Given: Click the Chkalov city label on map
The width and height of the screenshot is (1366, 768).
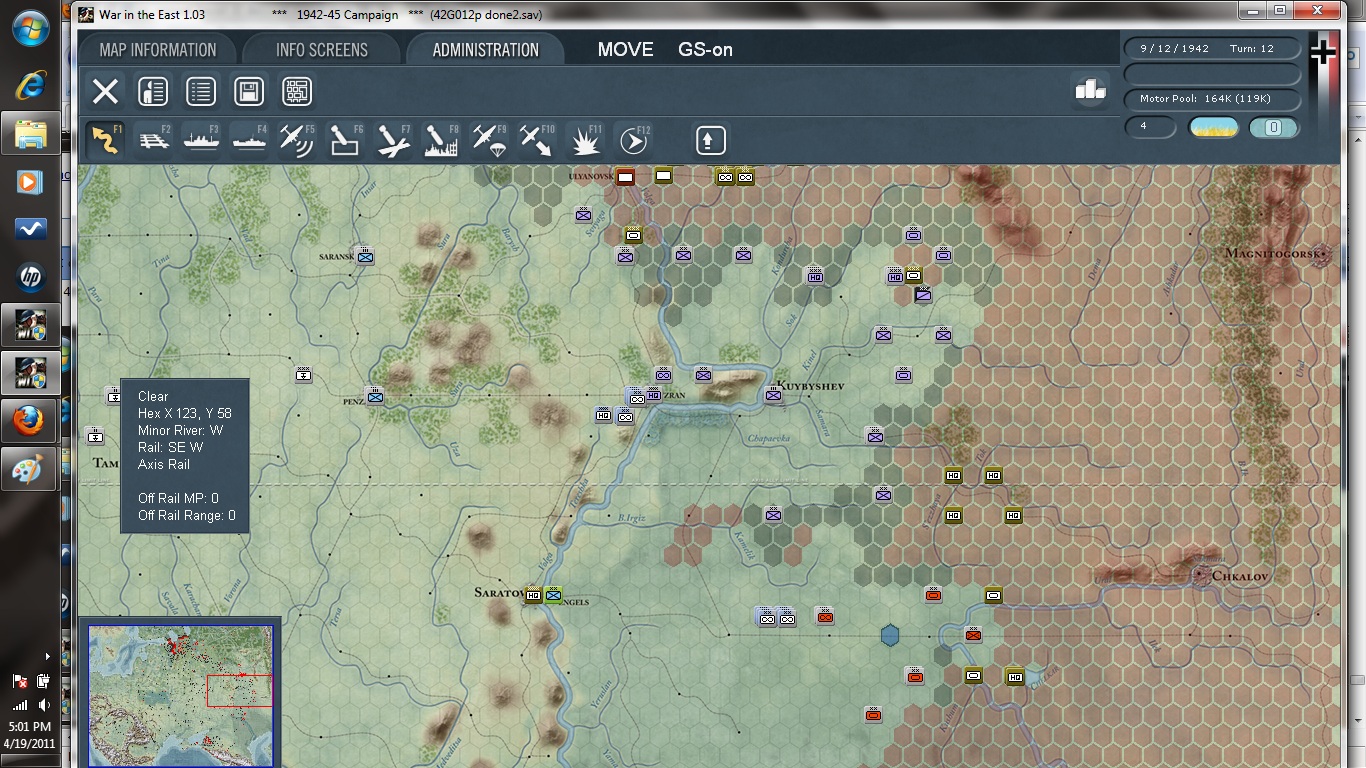Looking at the screenshot, I should click(1239, 576).
